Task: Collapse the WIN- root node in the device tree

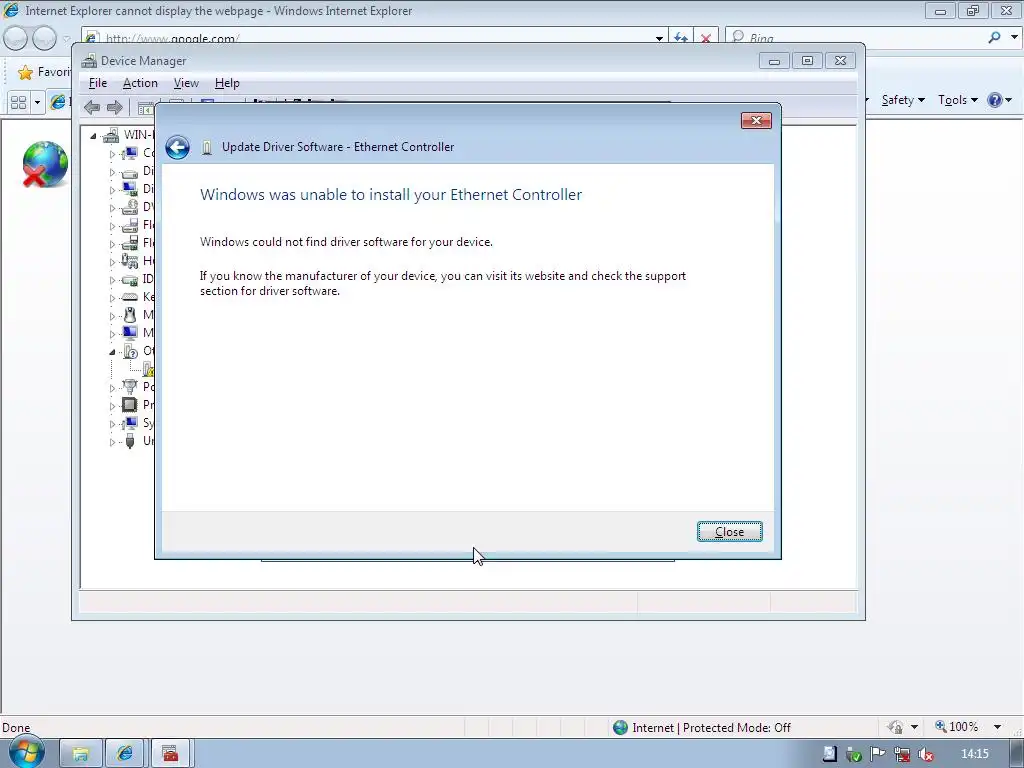Action: click(x=93, y=136)
